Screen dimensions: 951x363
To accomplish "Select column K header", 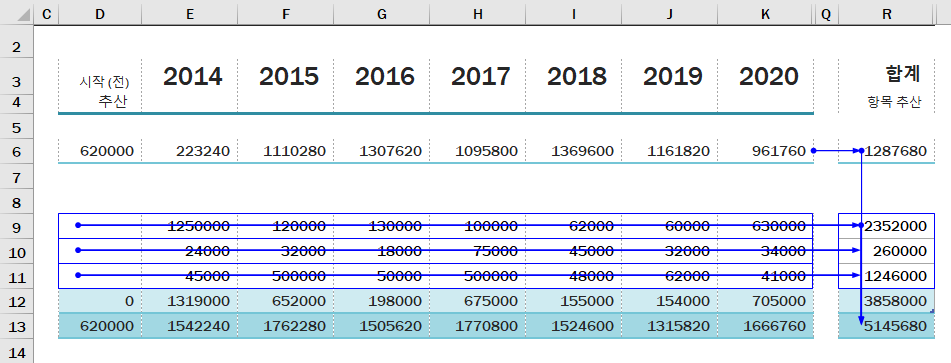I will tap(765, 15).
